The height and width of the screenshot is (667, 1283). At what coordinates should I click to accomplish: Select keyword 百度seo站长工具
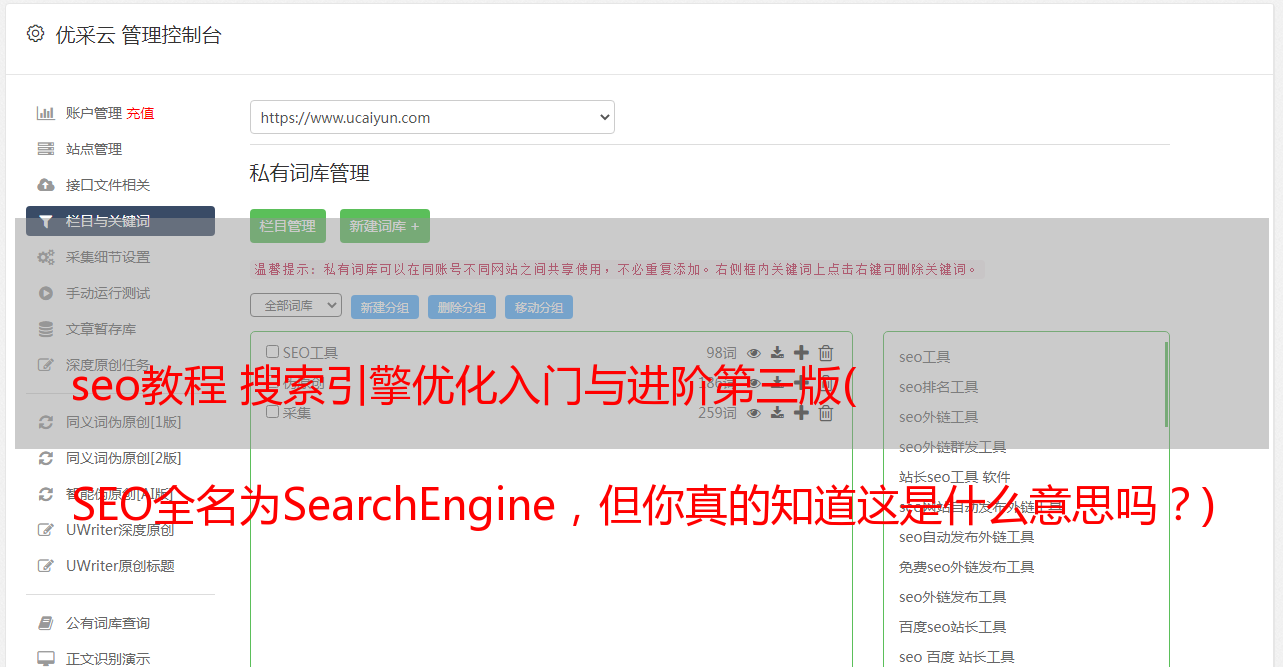point(953,627)
